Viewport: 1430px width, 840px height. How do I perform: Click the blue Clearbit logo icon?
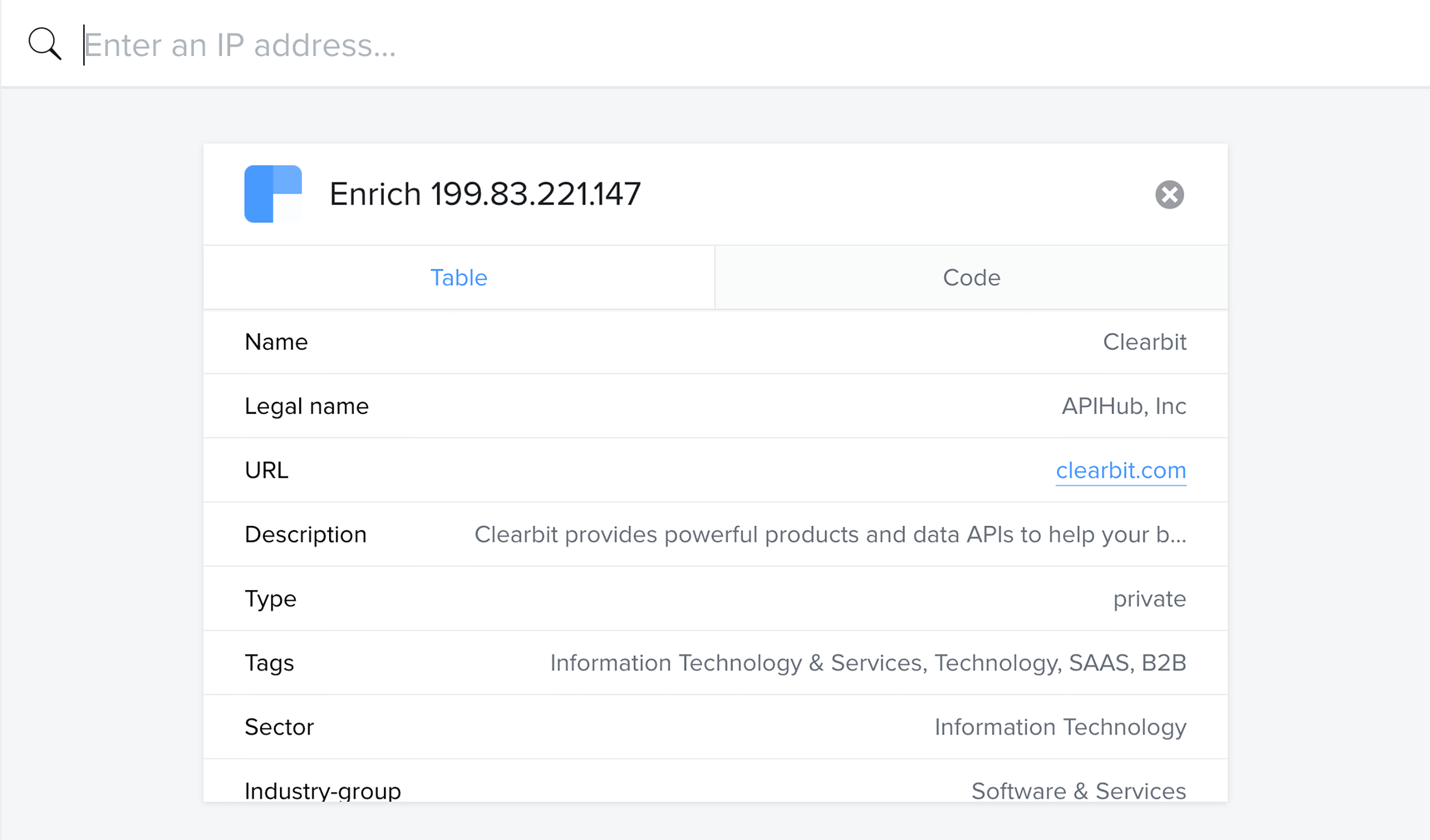[273, 194]
